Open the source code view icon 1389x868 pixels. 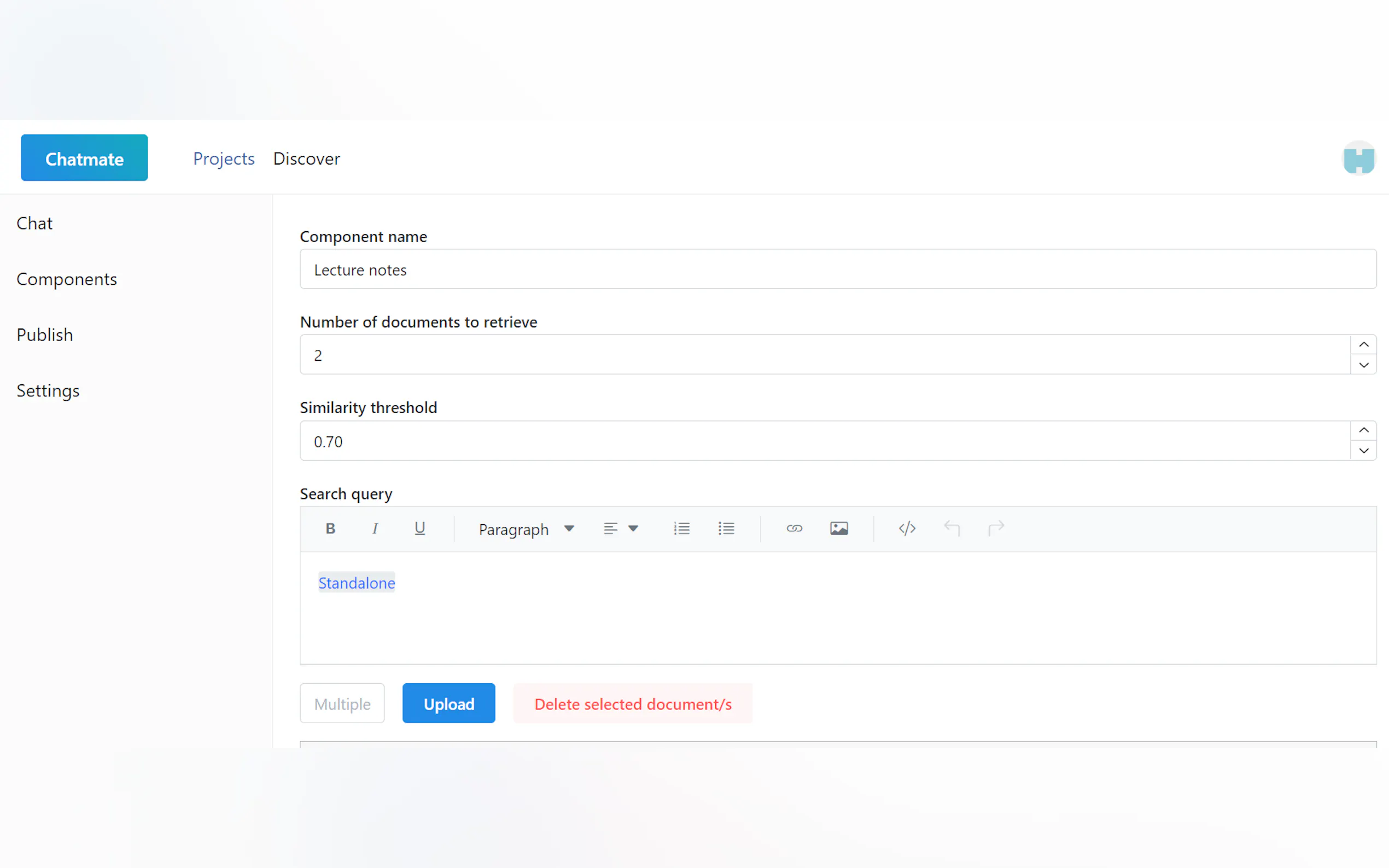click(x=907, y=528)
